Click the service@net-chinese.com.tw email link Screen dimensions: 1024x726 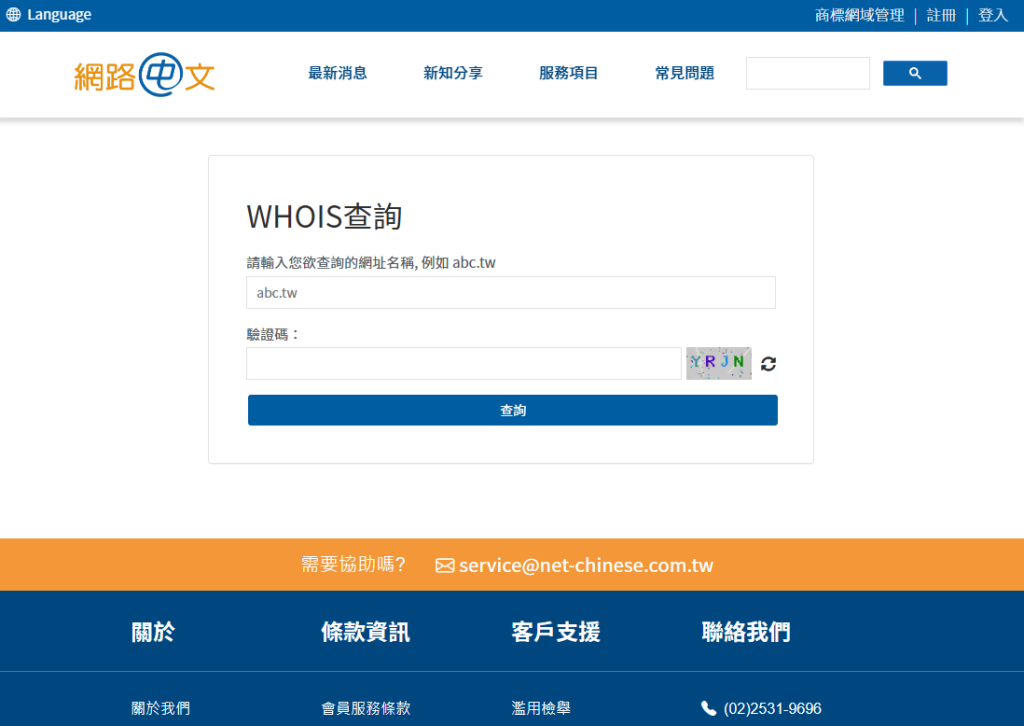coord(584,565)
